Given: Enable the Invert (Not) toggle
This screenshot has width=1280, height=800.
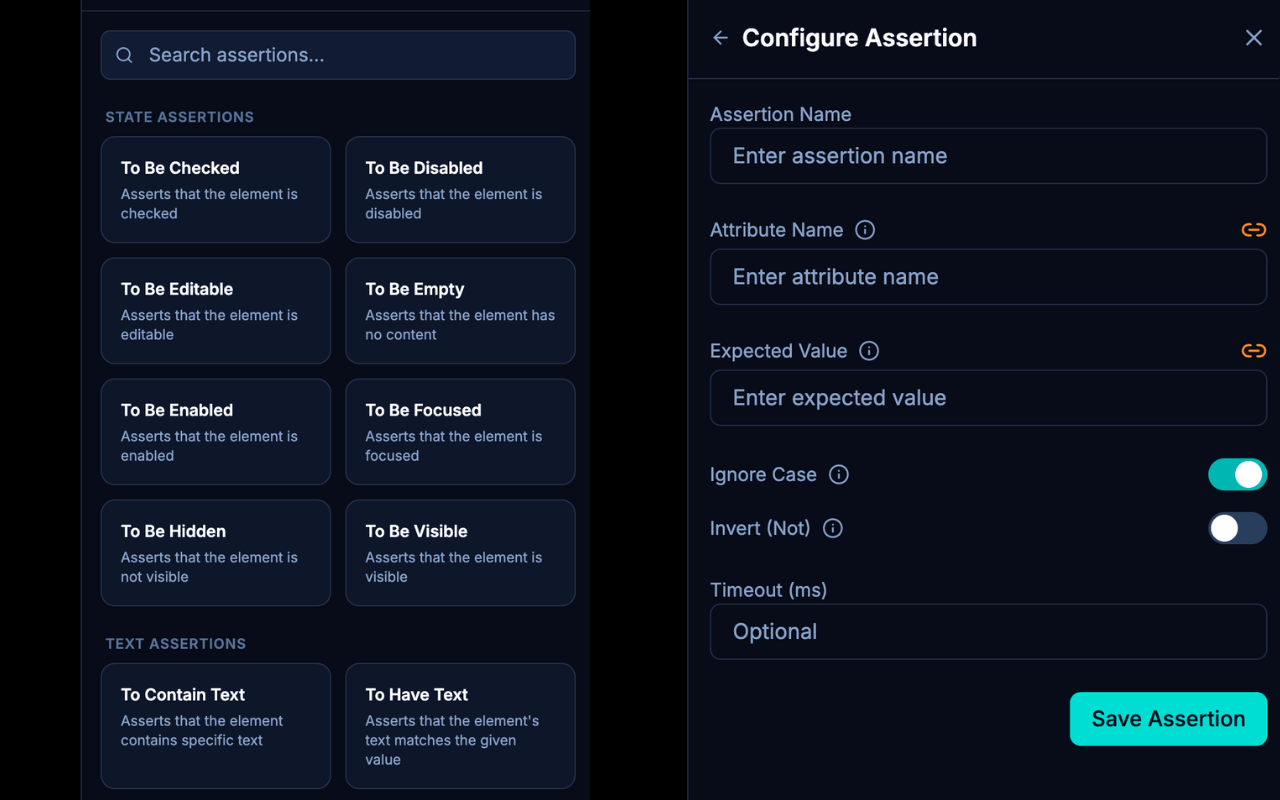Looking at the screenshot, I should pos(1237,529).
